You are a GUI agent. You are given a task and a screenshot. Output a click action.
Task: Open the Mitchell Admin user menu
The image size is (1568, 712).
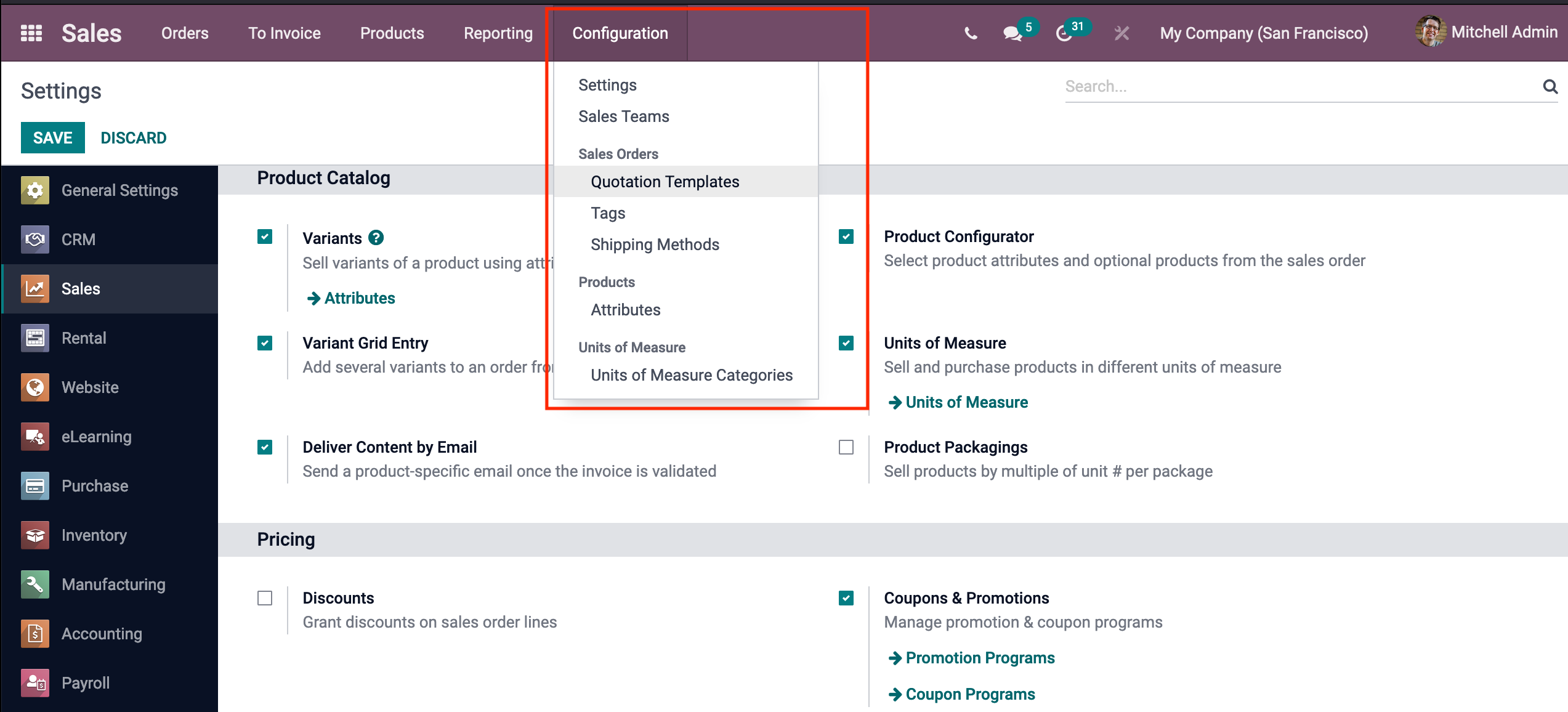point(1487,32)
